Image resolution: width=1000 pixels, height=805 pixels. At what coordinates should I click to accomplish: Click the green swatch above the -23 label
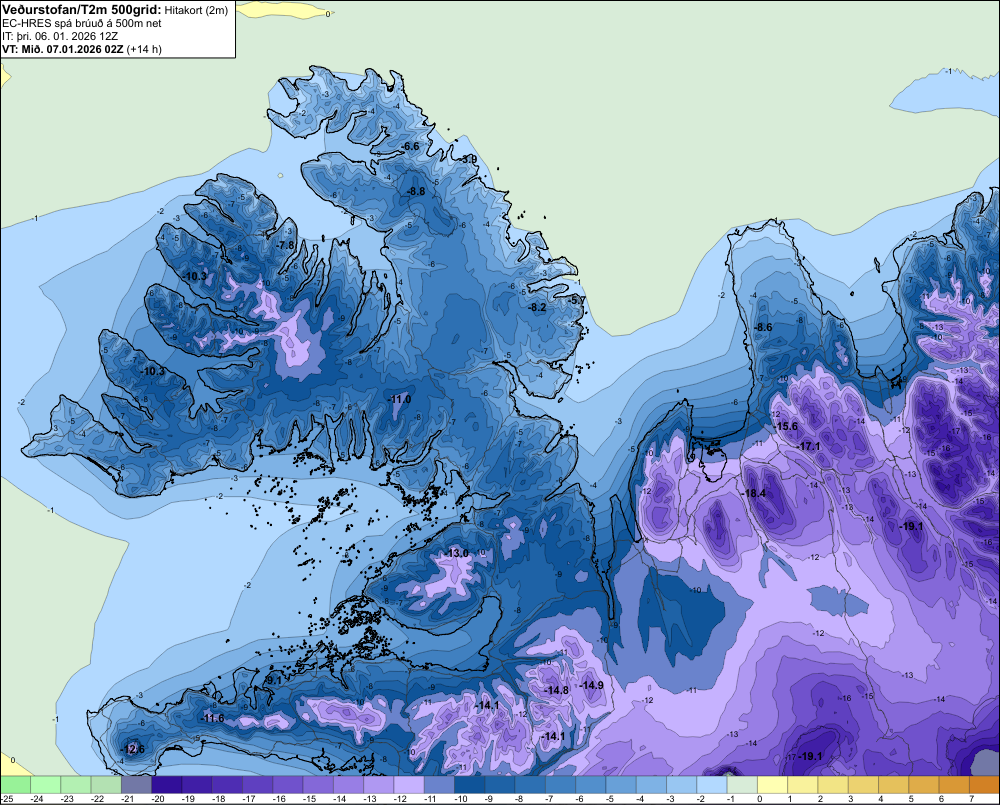point(75,785)
